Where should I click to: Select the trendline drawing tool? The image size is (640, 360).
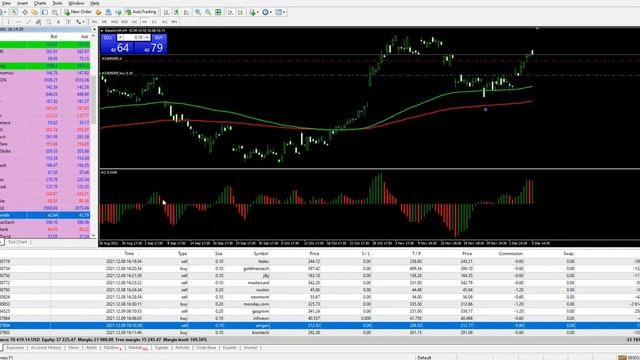29,22
